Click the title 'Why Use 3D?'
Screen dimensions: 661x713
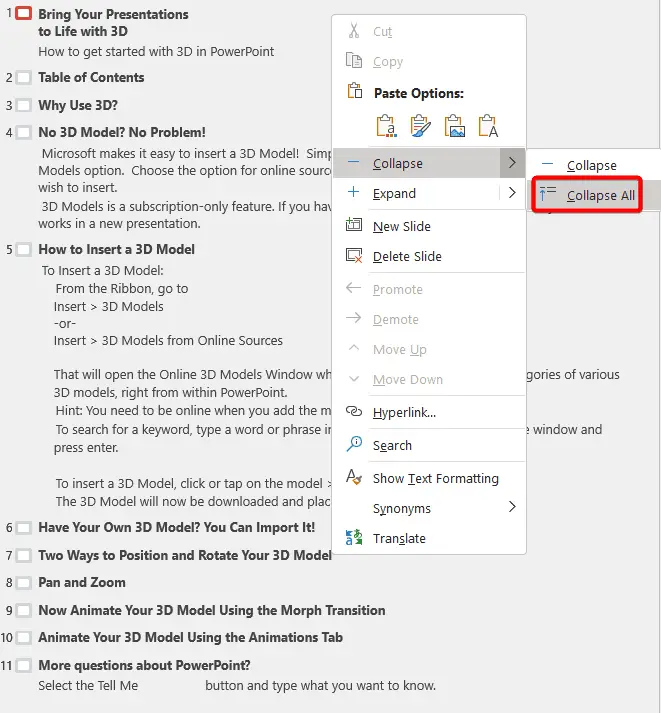(x=78, y=105)
